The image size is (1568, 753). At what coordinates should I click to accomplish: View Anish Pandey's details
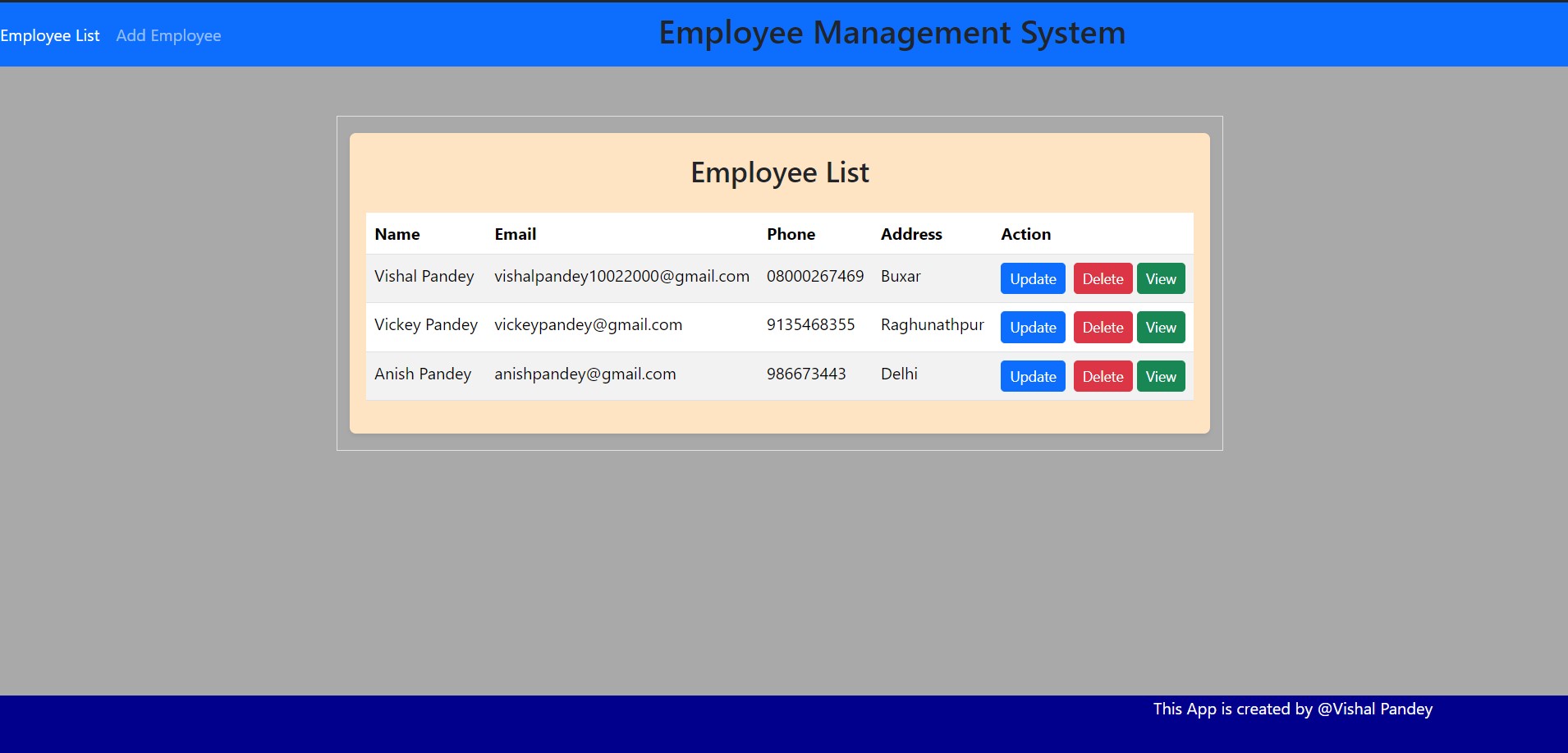(x=1161, y=376)
